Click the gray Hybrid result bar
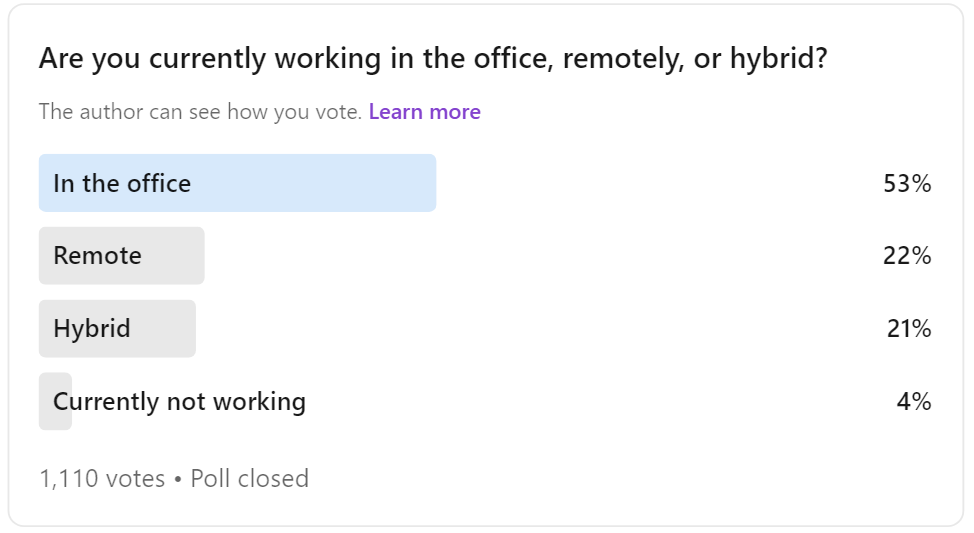Image resolution: width=974 pixels, height=533 pixels. click(165, 329)
